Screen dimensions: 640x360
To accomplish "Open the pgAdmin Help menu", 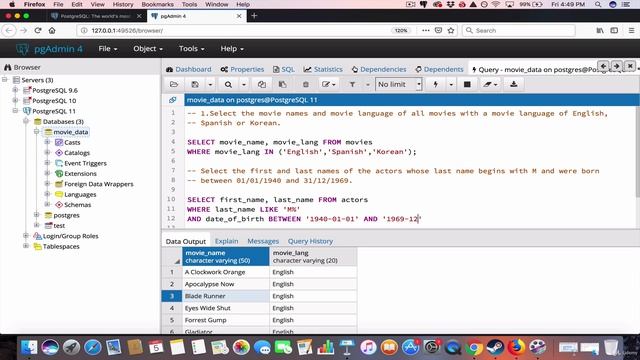I will pyautogui.click(x=232, y=49).
